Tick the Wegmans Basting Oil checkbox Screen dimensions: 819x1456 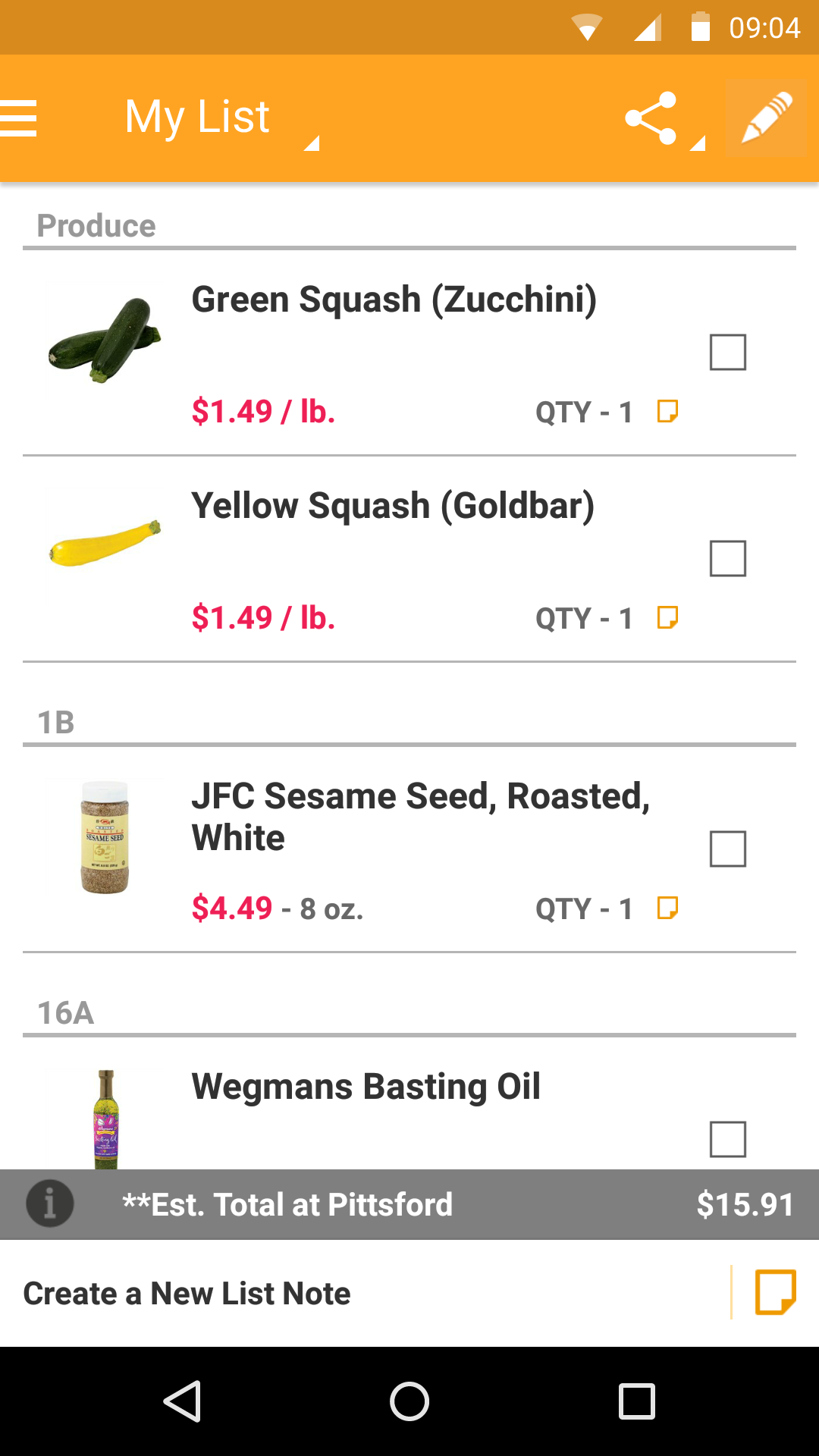pyautogui.click(x=728, y=1138)
